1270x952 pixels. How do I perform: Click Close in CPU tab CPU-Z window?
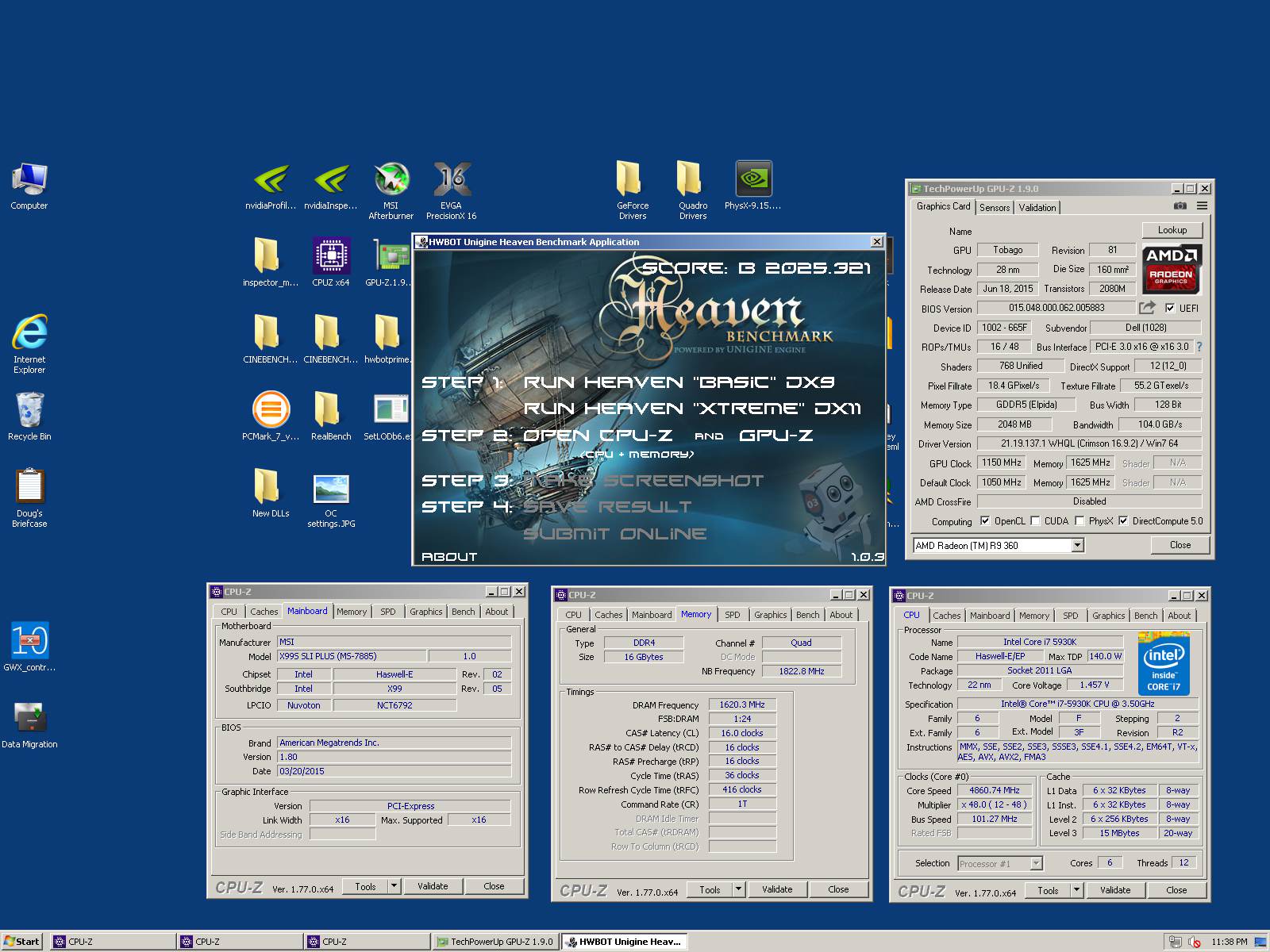point(1177,890)
